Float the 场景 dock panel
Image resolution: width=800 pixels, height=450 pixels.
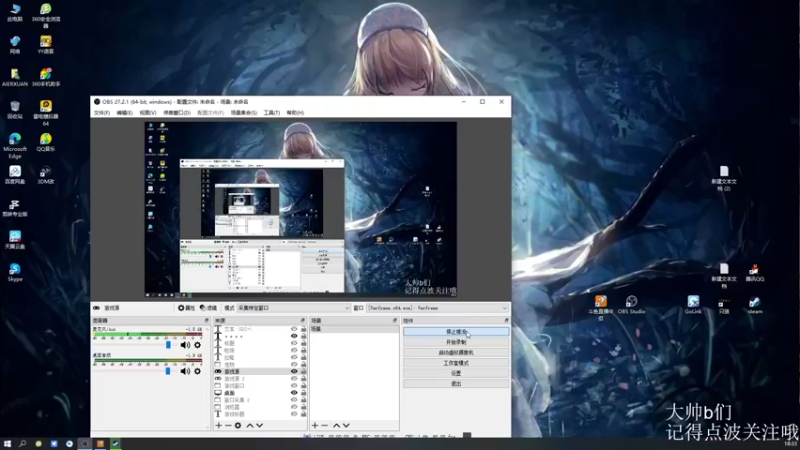(395, 320)
